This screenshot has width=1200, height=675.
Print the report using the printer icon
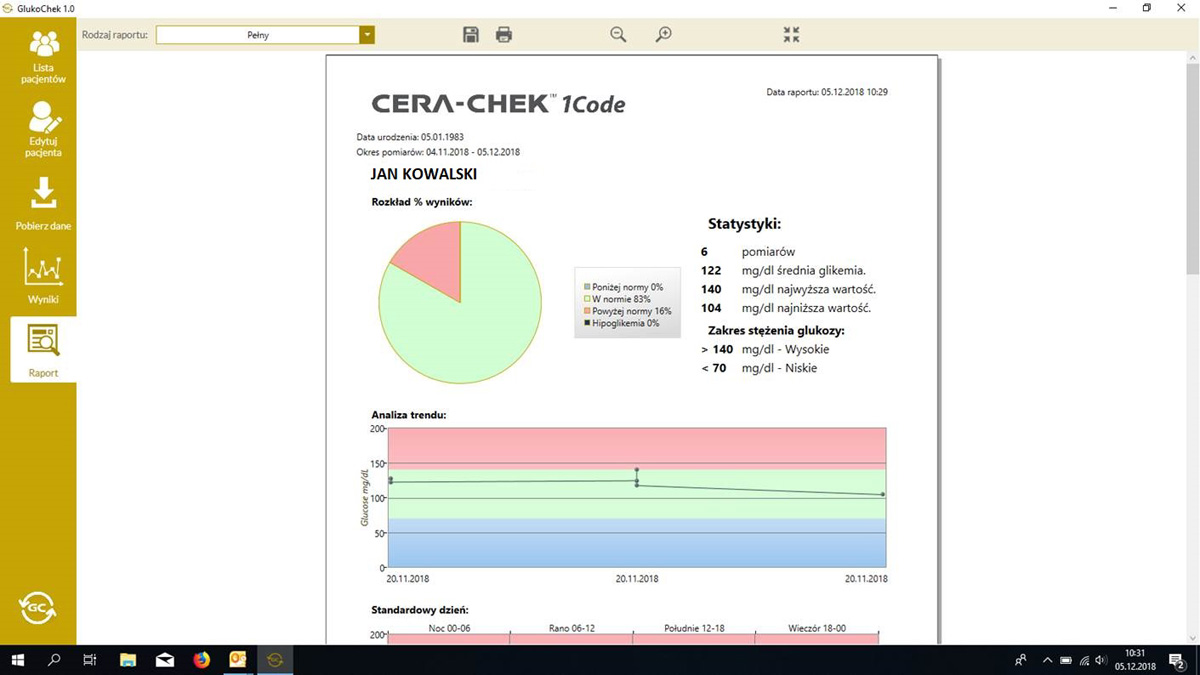[504, 35]
